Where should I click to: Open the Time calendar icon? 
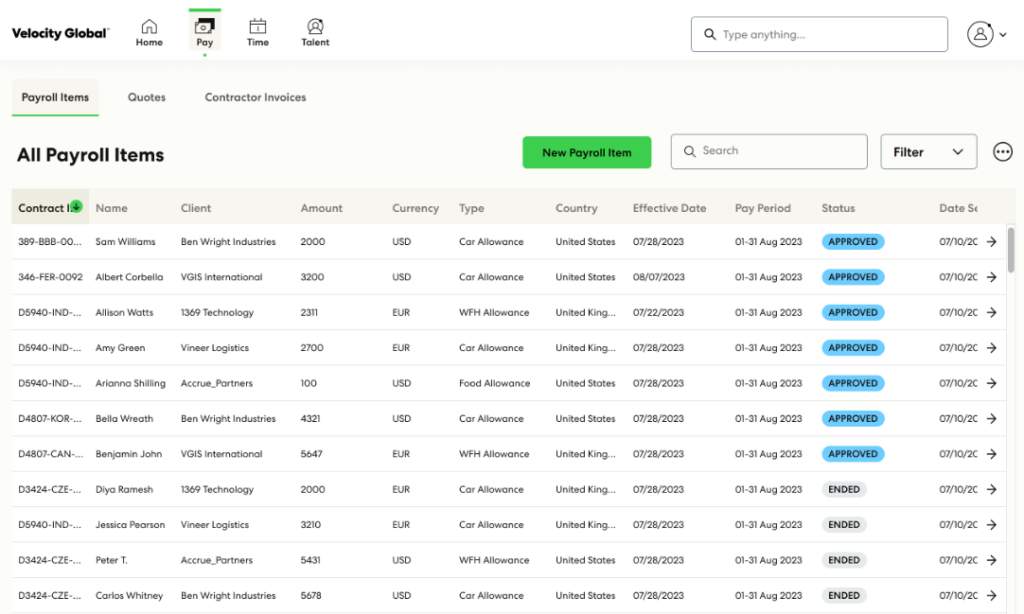coord(257,26)
